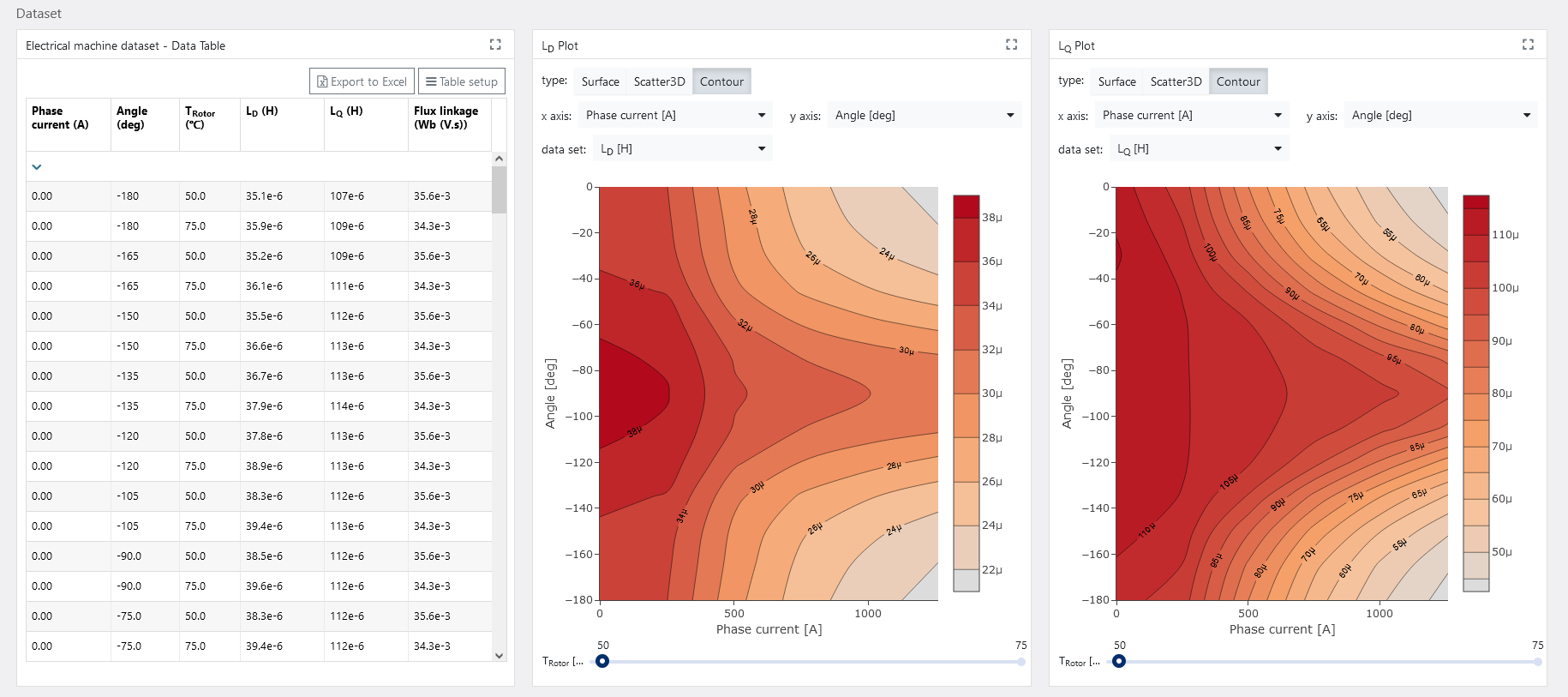Click the LD Plot TRotor slider handle
This screenshot has width=1568, height=697.
coord(603,661)
